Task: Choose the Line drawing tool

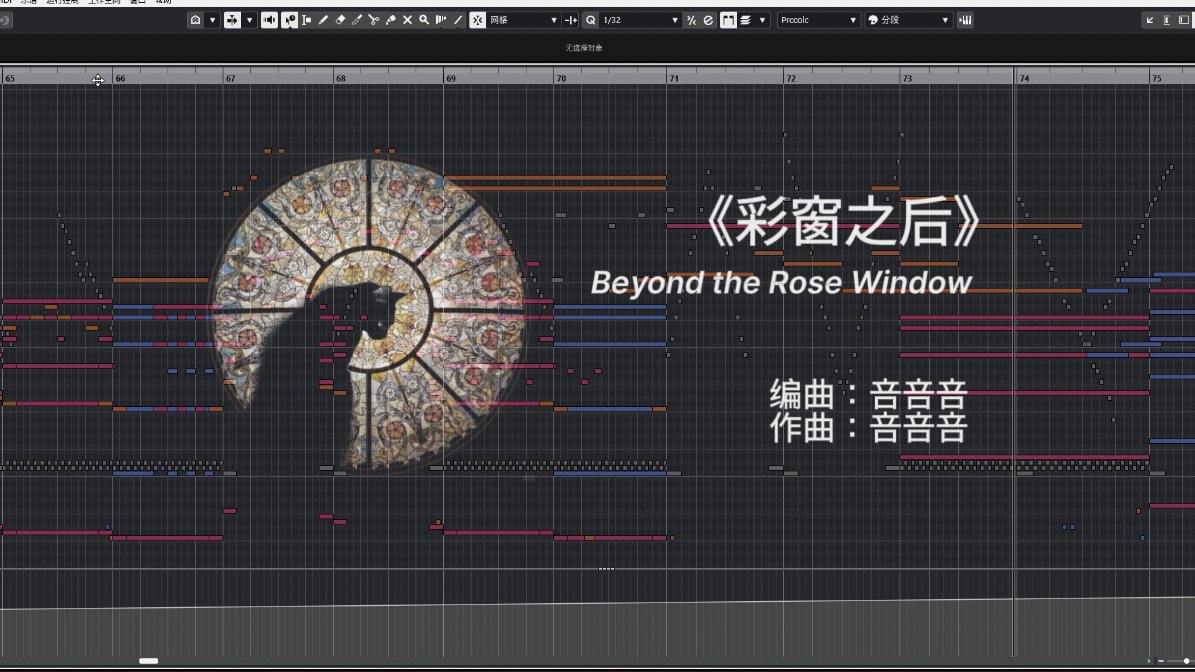Action: pyautogui.click(x=457, y=21)
